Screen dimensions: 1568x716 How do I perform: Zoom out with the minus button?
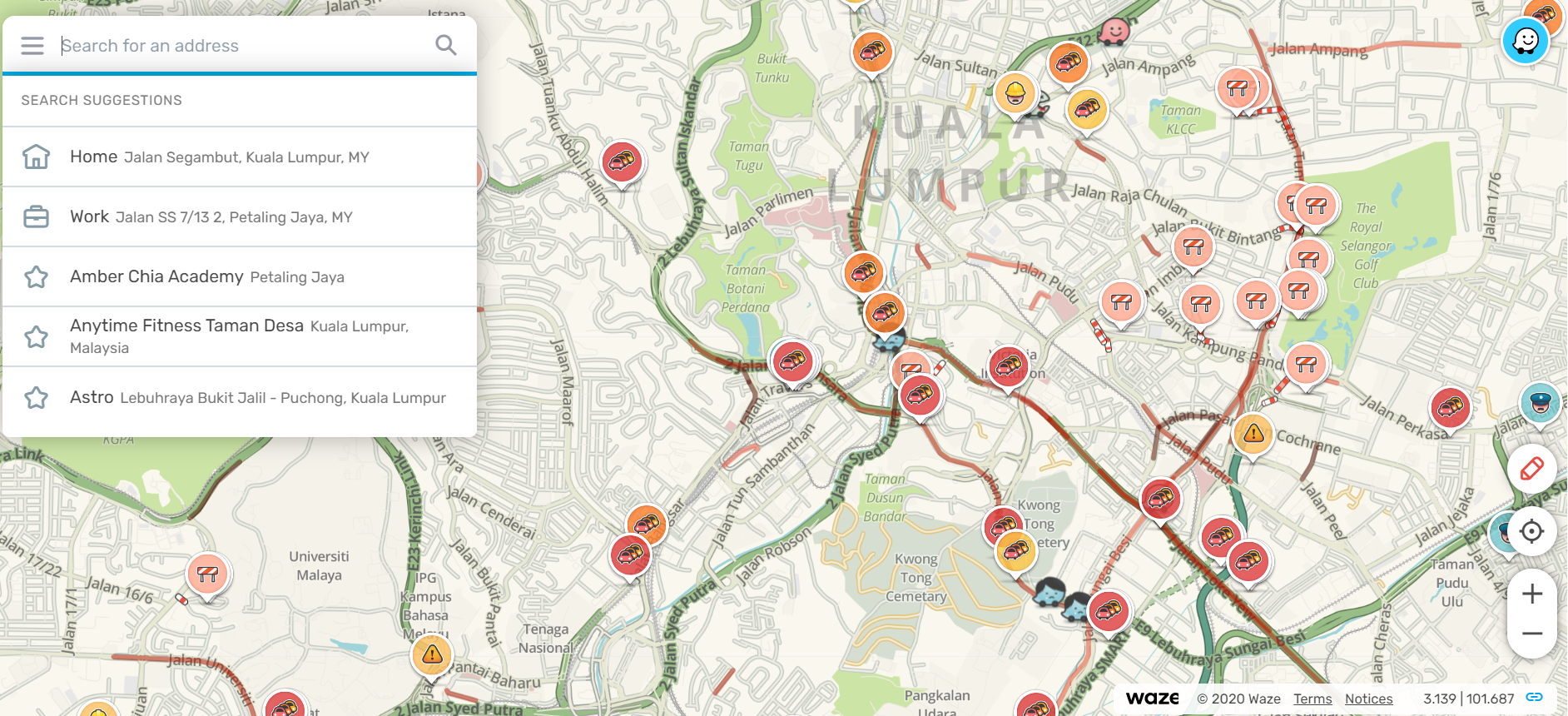point(1532,634)
